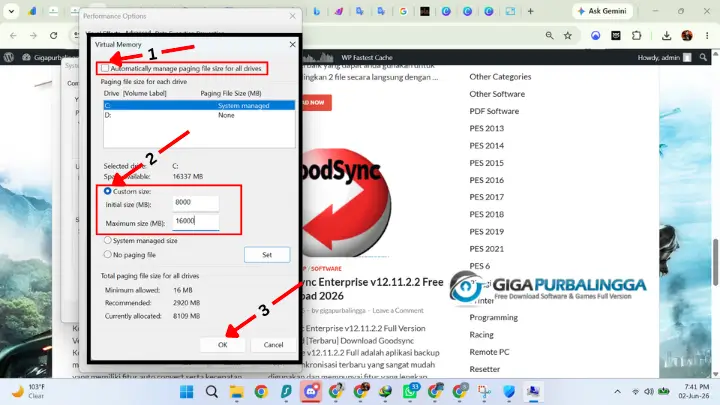The width and height of the screenshot is (720, 405).
Task: Open a new browser tab
Action: click(x=530, y=11)
